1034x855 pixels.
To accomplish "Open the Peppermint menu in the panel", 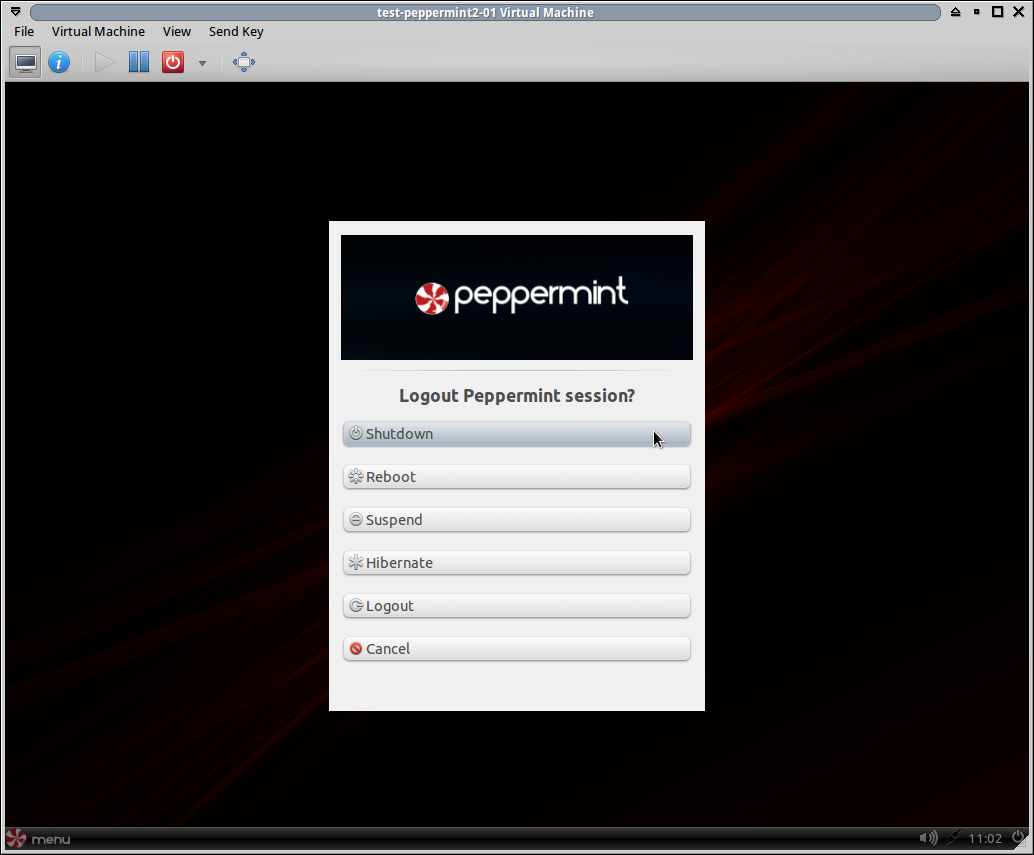I will [38, 839].
